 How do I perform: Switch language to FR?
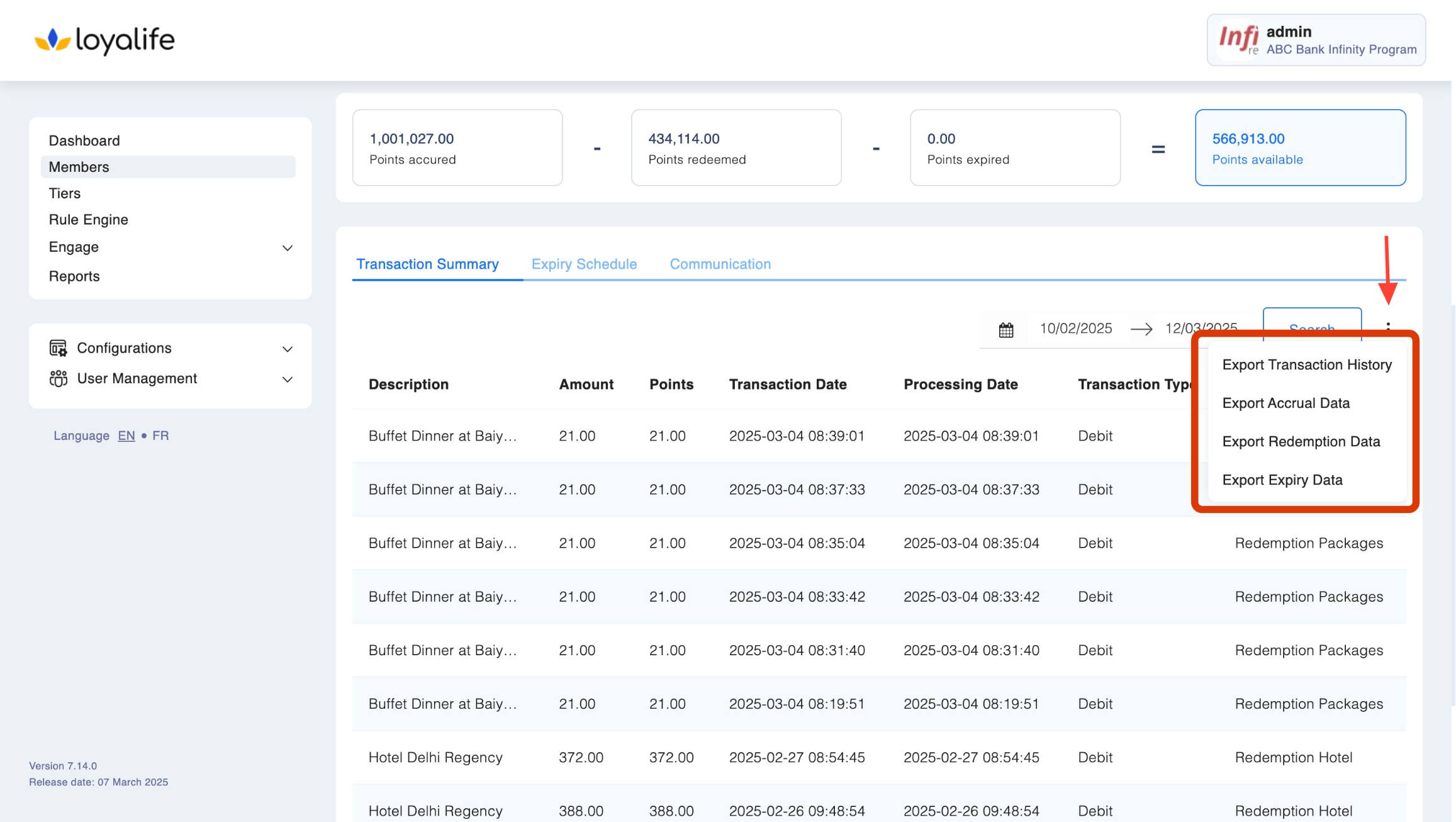coord(160,436)
